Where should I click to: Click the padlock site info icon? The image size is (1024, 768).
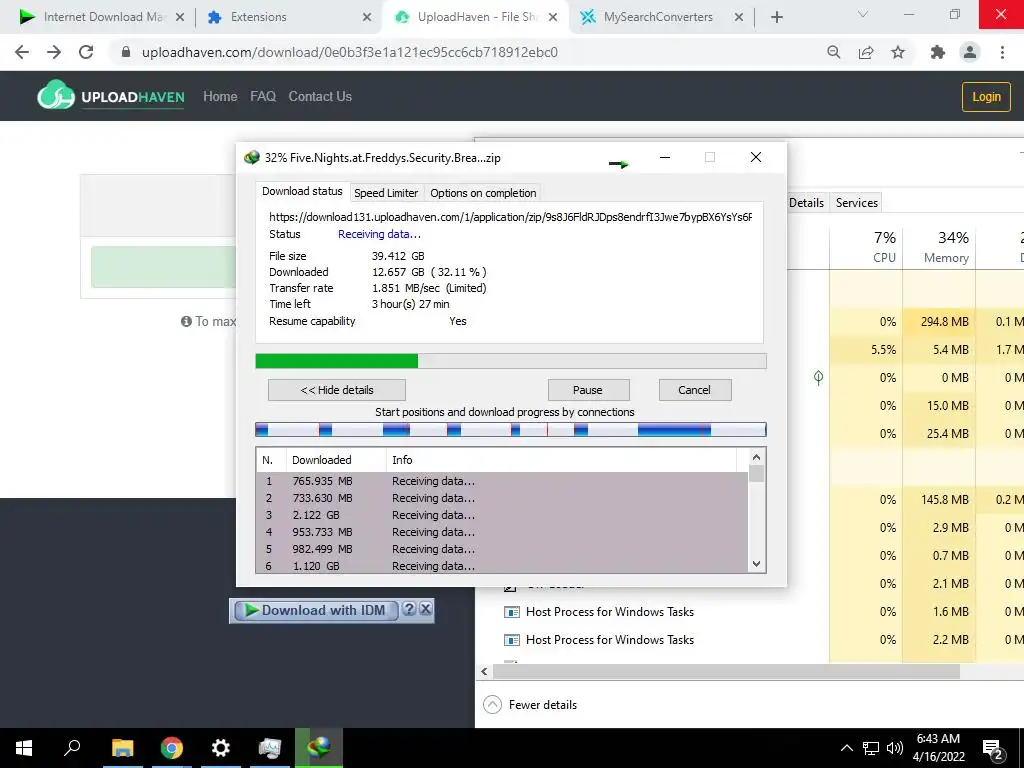(x=126, y=52)
